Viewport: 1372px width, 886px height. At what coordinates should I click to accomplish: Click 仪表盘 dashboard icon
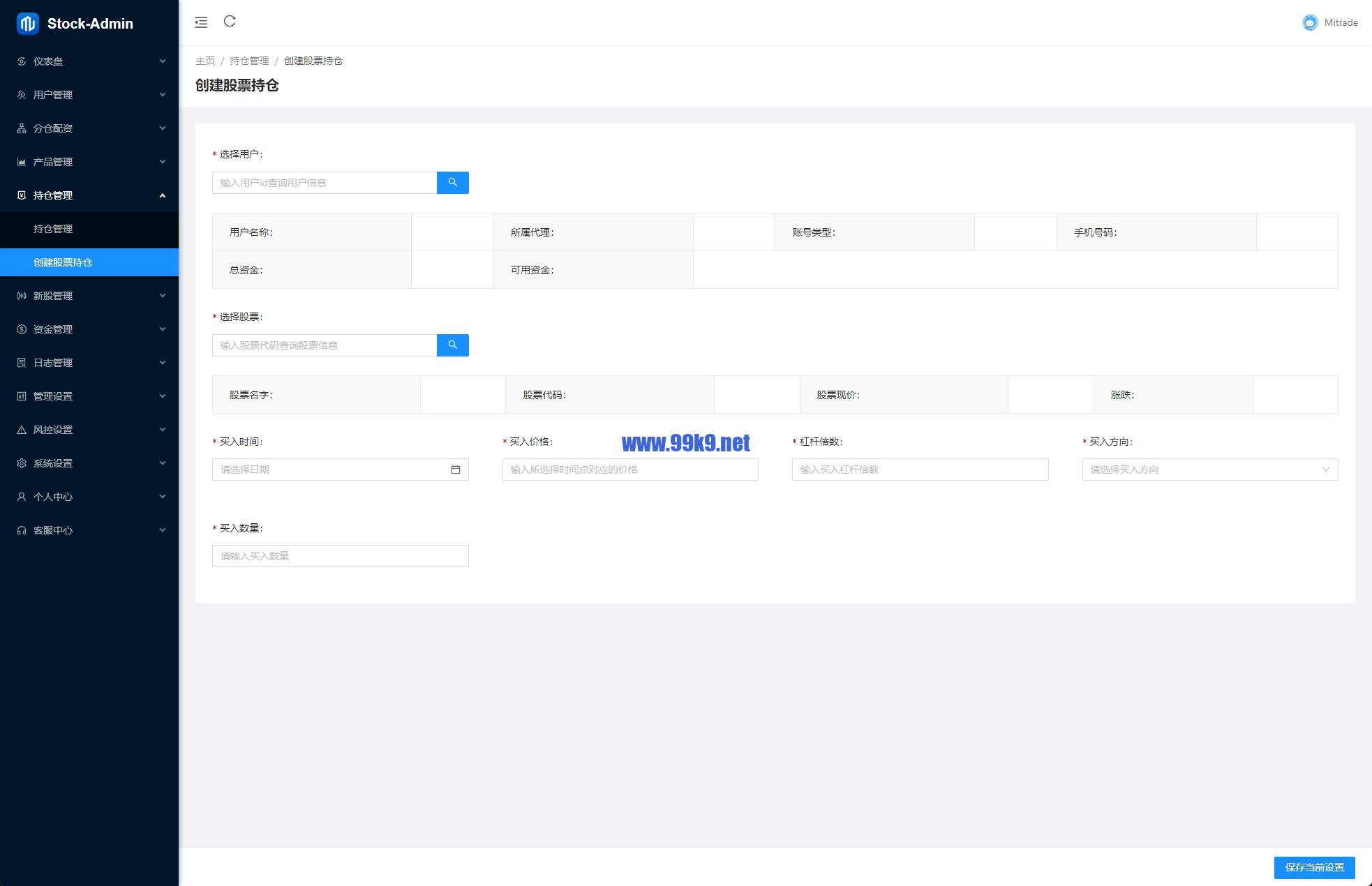pyautogui.click(x=22, y=61)
